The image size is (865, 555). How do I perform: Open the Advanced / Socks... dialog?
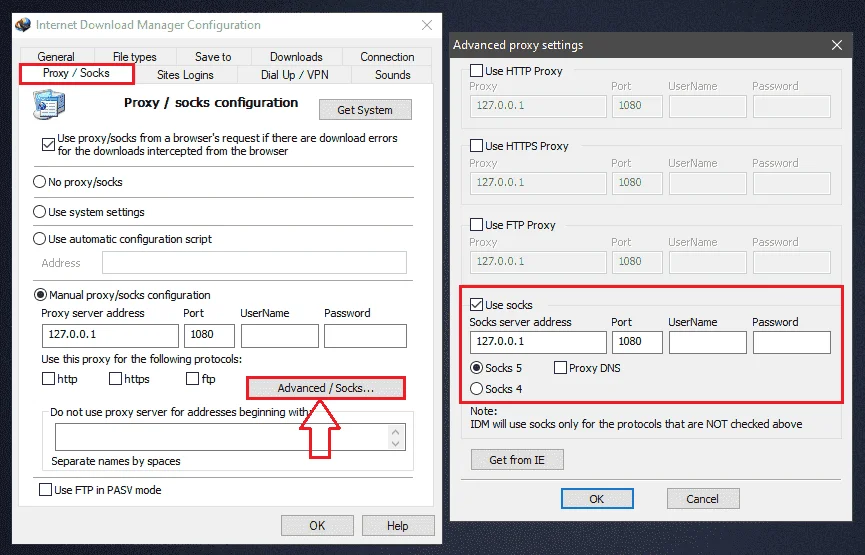325,388
